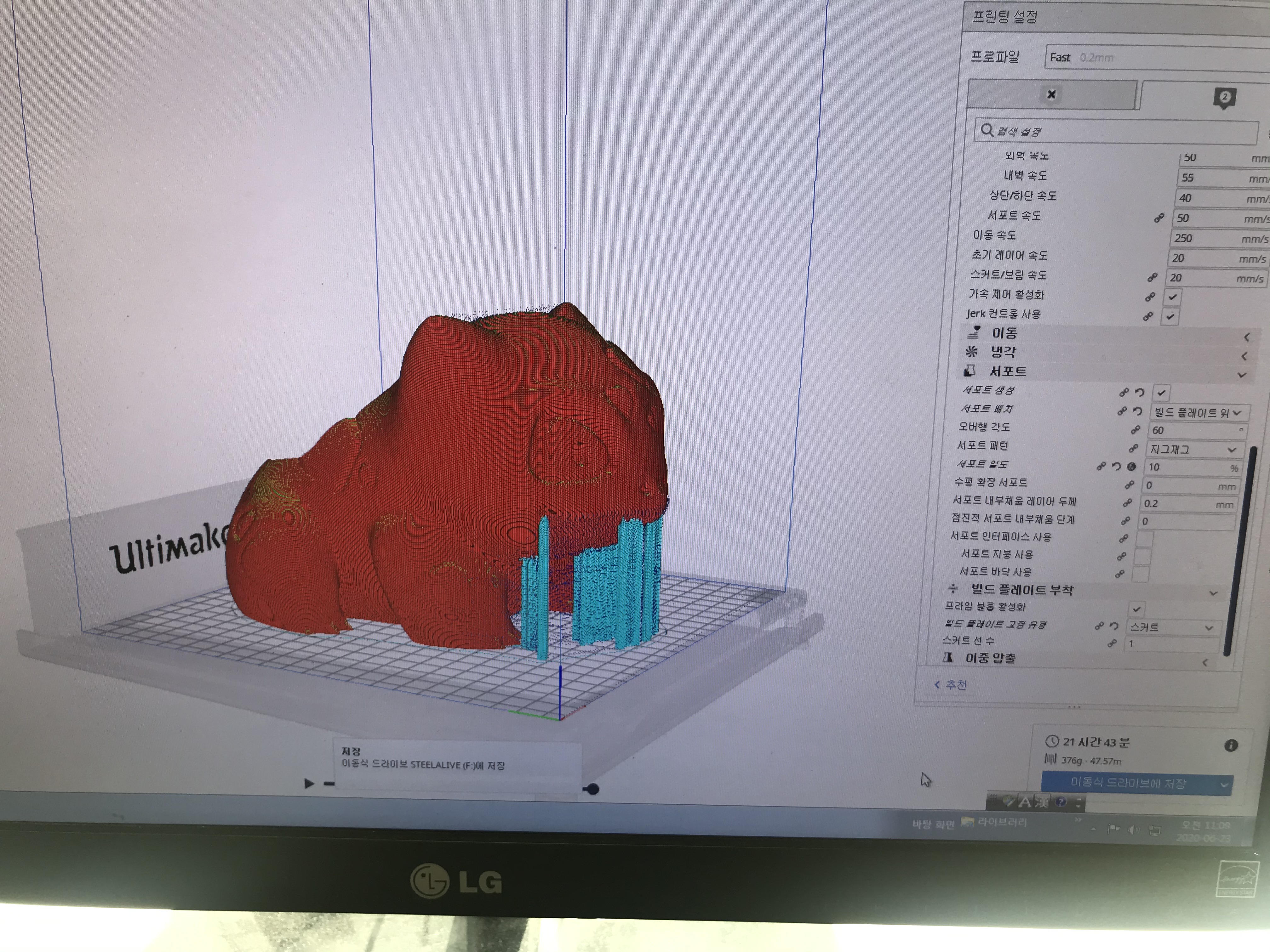
Task: Click the system clock in taskbar
Action: tap(1204, 831)
